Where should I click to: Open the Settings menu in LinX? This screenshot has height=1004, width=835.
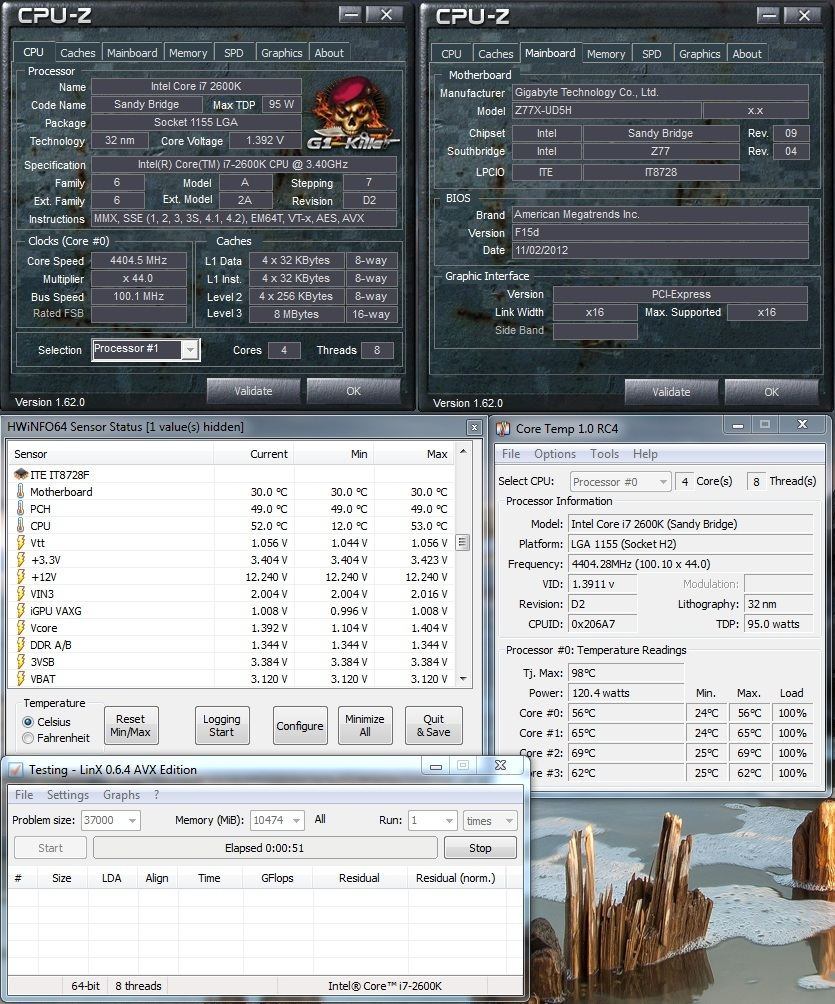pyautogui.click(x=68, y=795)
